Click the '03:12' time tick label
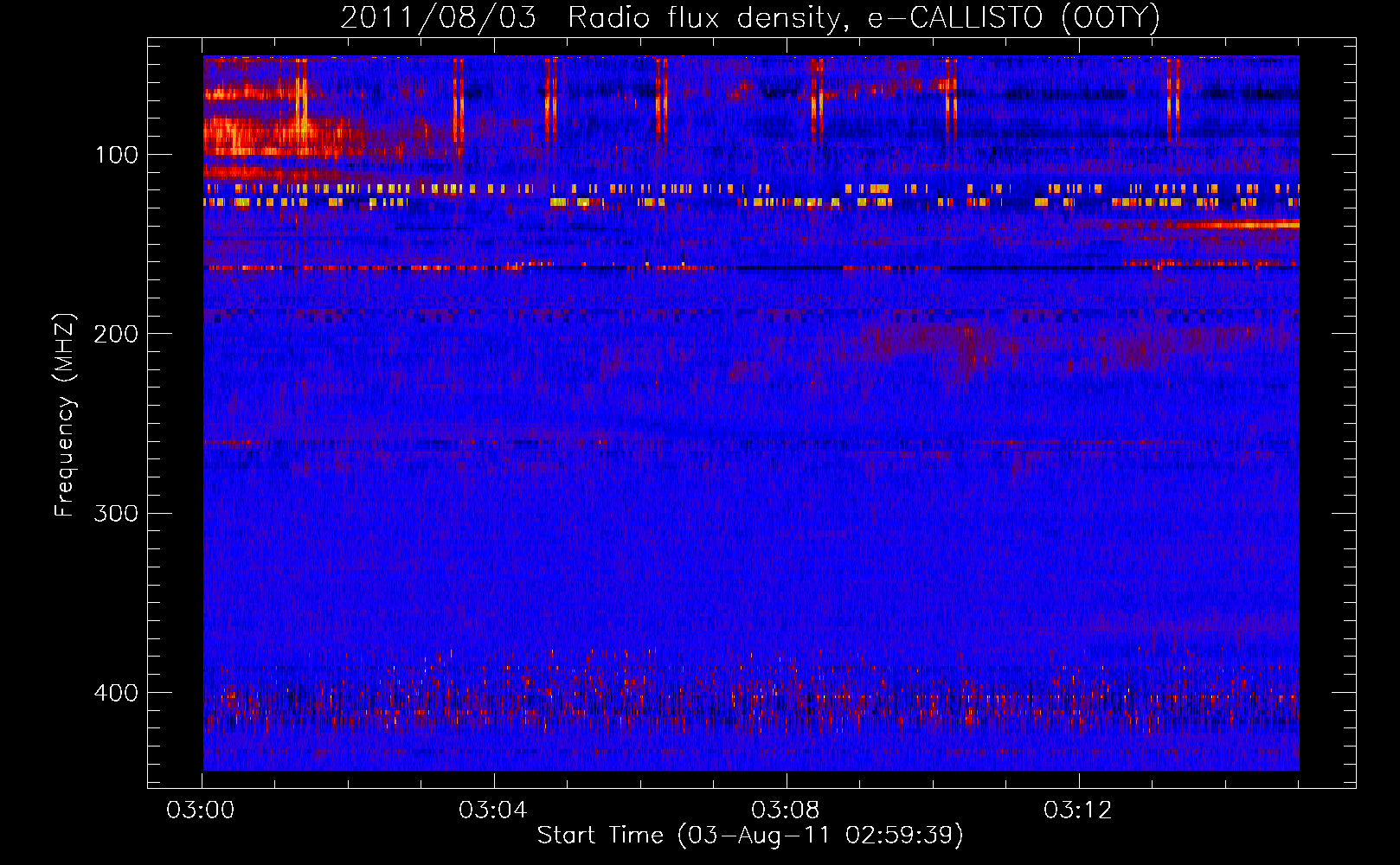 click(1078, 811)
